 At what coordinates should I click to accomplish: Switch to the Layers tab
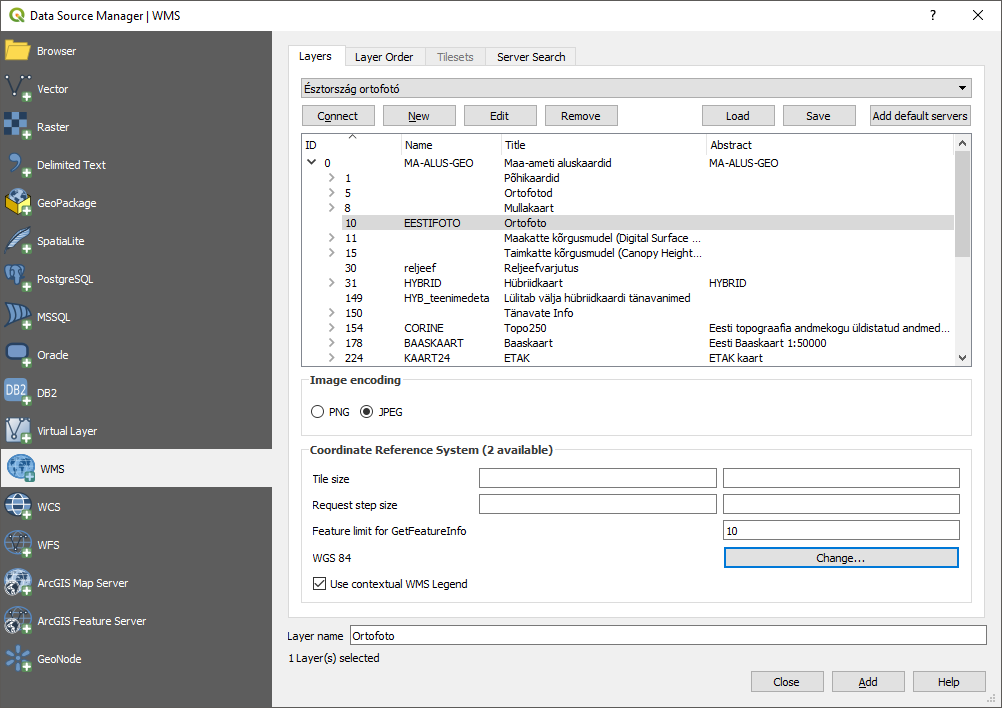tap(316, 56)
